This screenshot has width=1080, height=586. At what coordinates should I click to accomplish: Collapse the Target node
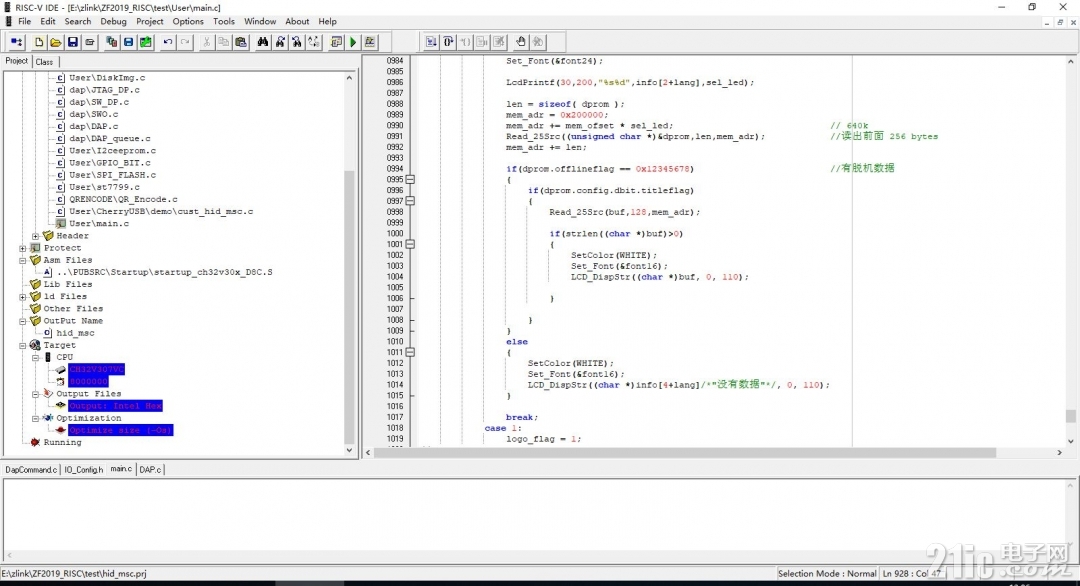23,345
